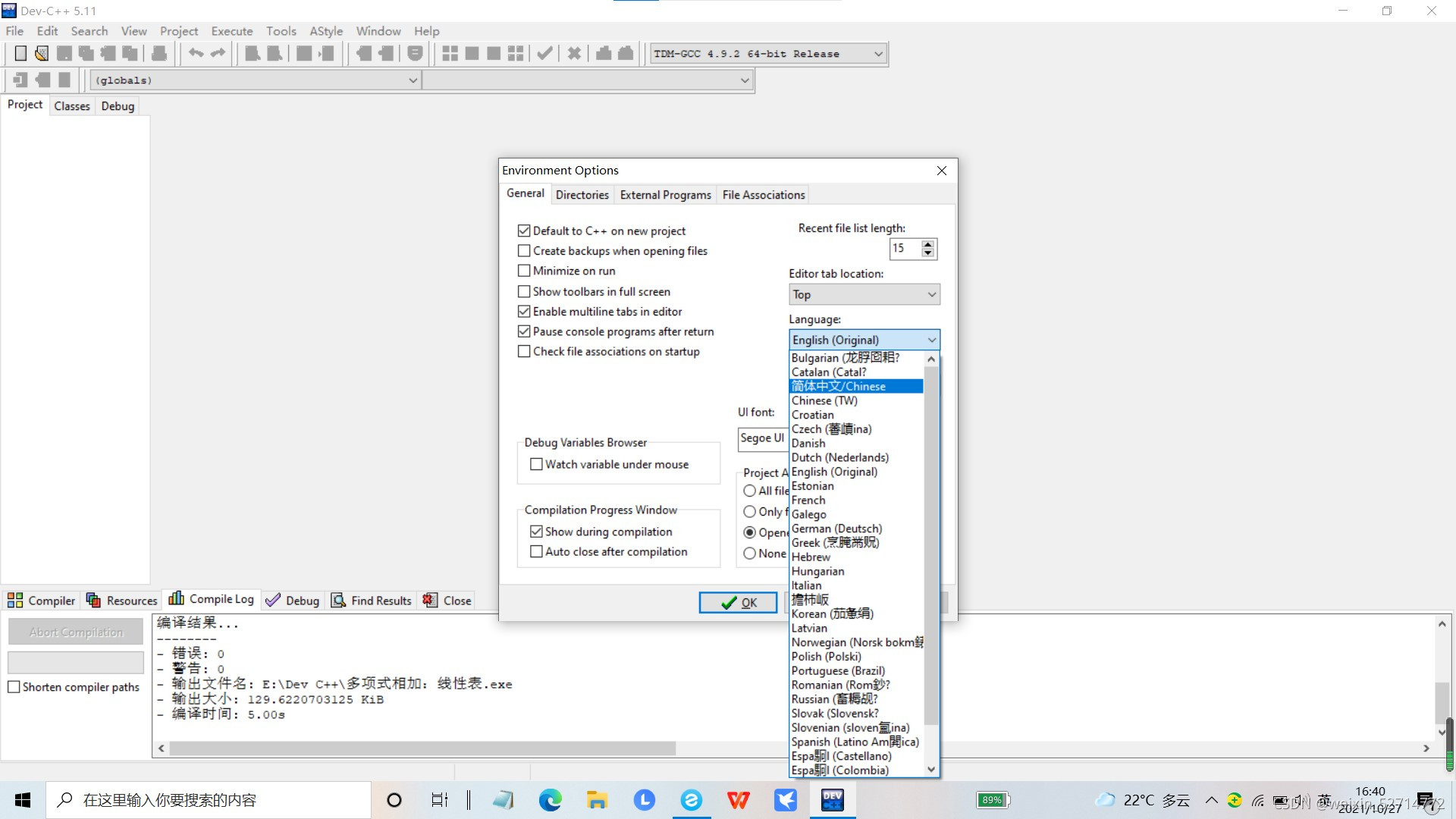This screenshot has width=1456, height=819.
Task: Click the Compiler tab icon
Action: 15,601
